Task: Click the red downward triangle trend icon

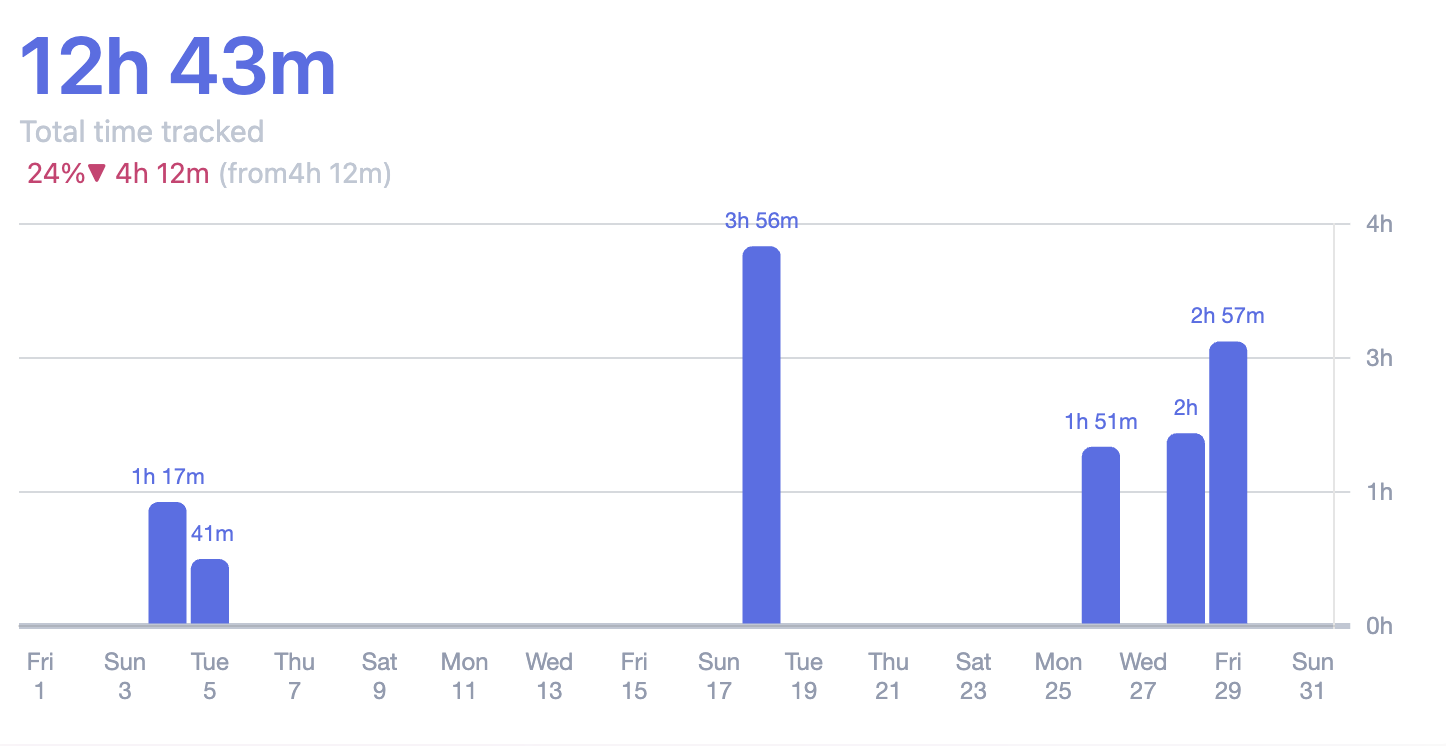Action: click(x=96, y=173)
